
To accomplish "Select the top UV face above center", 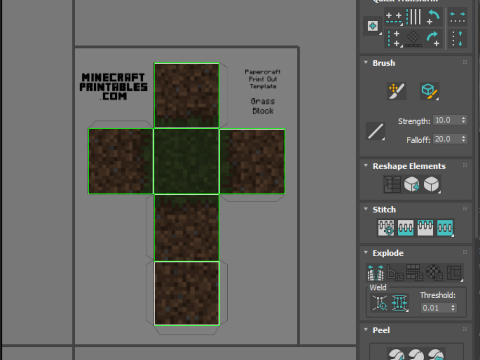I will click(x=186, y=96).
